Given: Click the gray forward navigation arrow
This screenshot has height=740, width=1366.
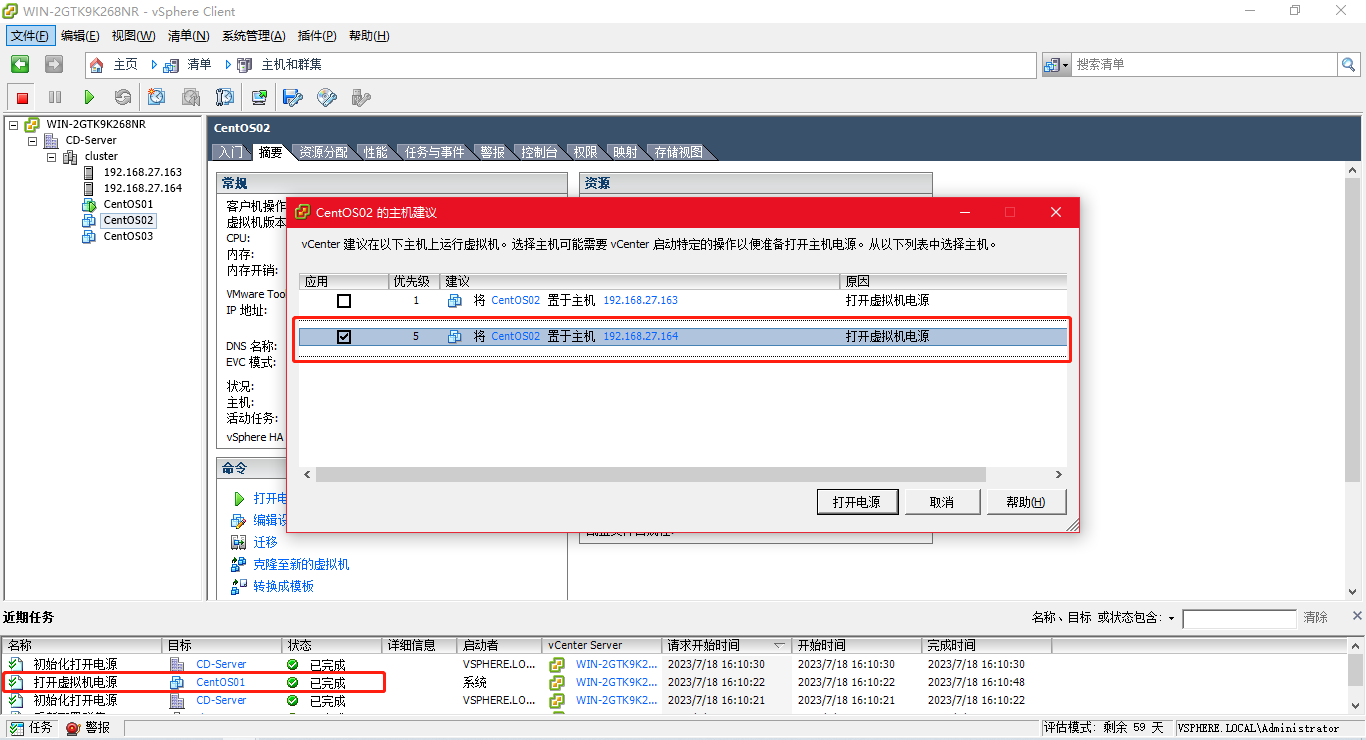Looking at the screenshot, I should [54, 64].
